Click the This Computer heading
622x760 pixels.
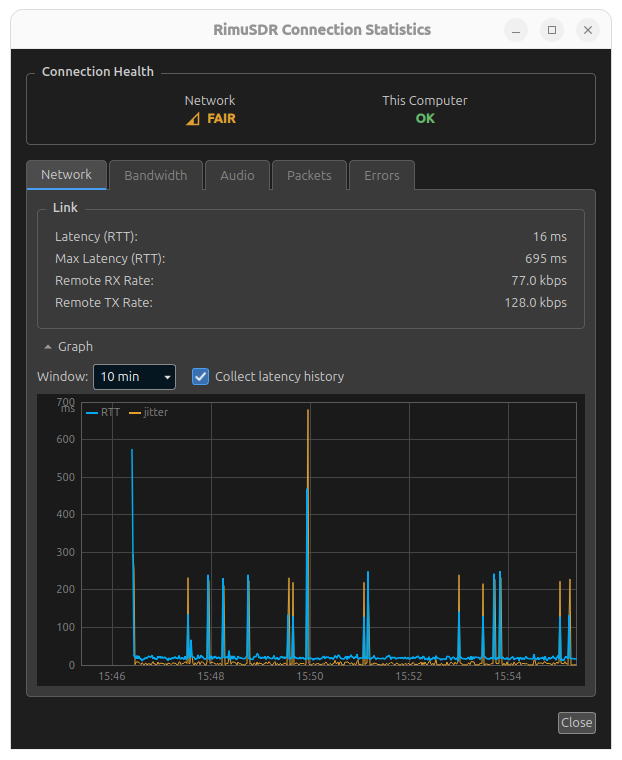point(425,101)
